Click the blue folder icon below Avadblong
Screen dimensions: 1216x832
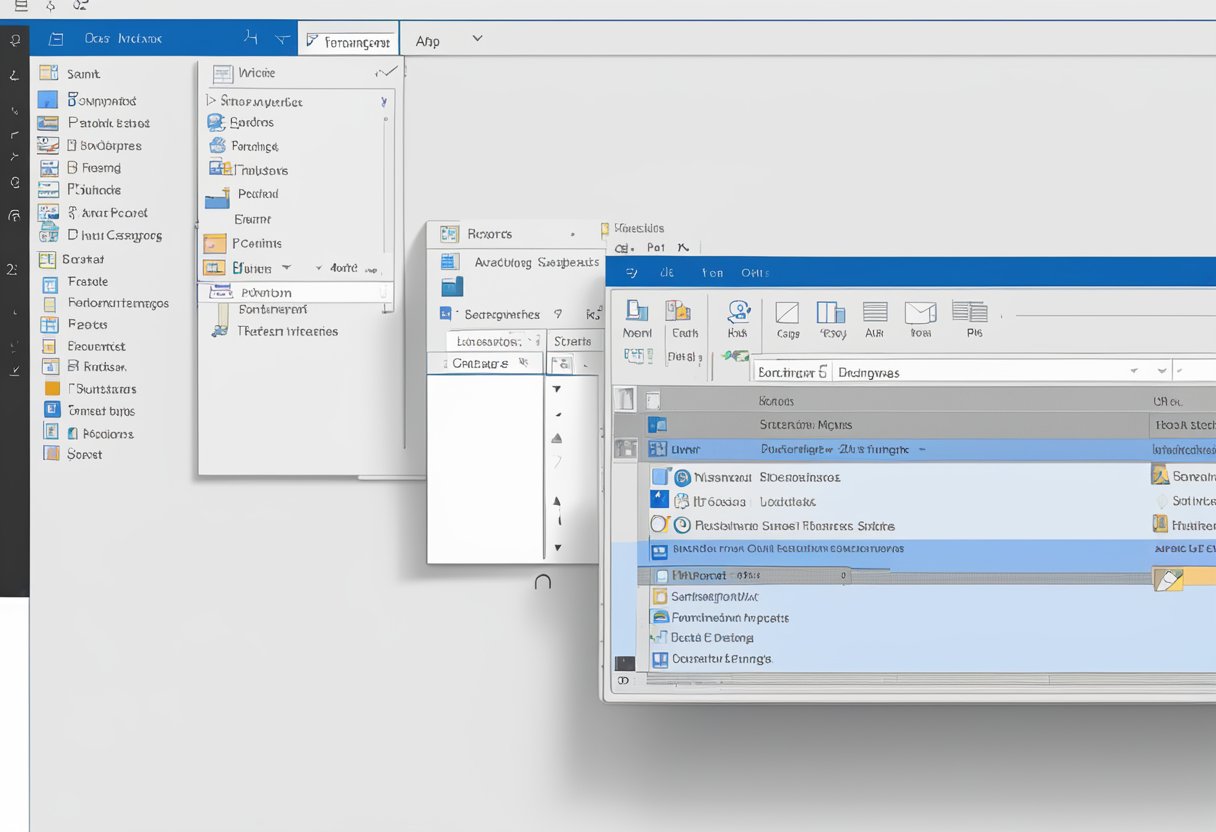pos(452,287)
